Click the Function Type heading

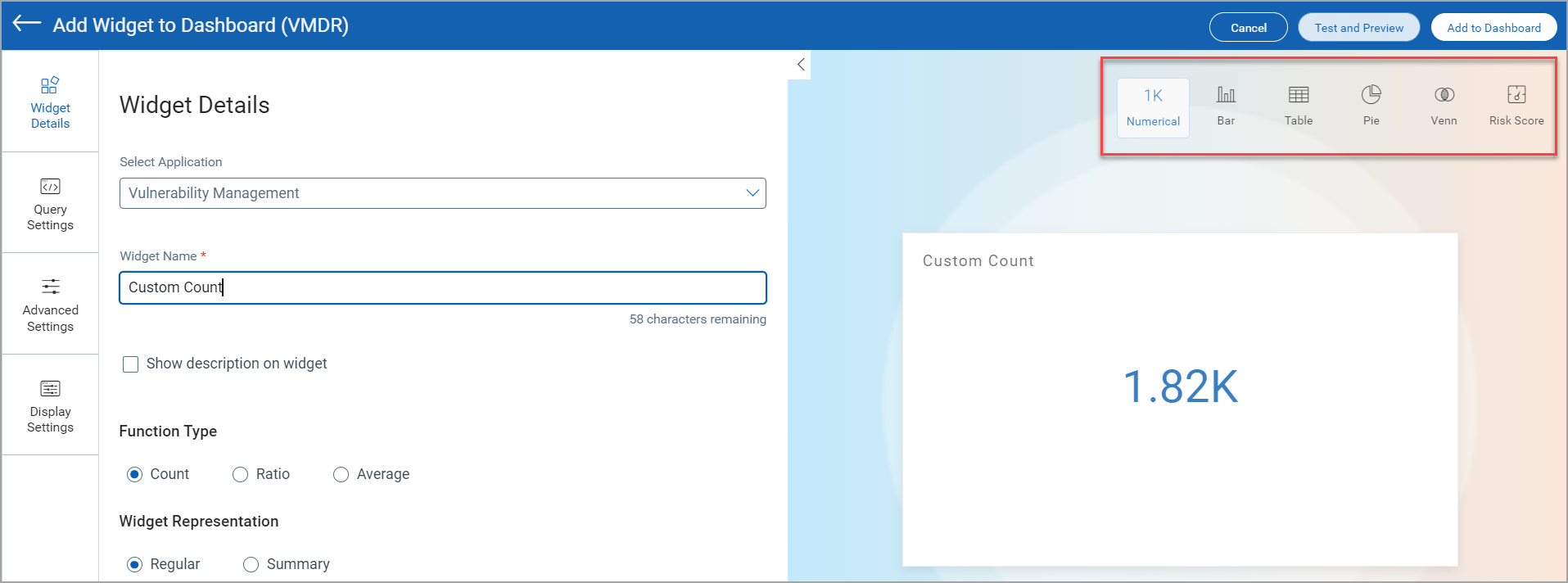[168, 432]
